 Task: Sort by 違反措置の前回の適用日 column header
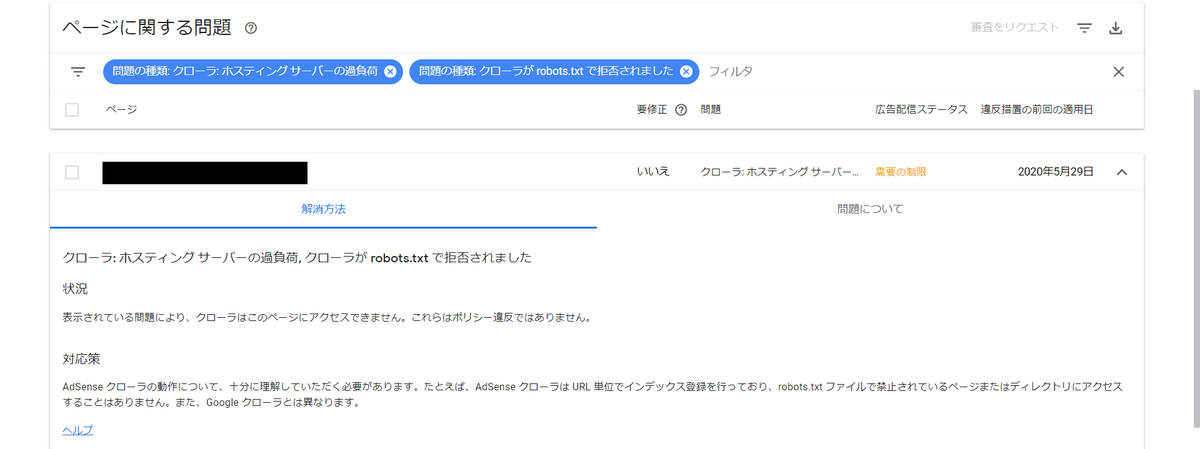click(x=1037, y=110)
